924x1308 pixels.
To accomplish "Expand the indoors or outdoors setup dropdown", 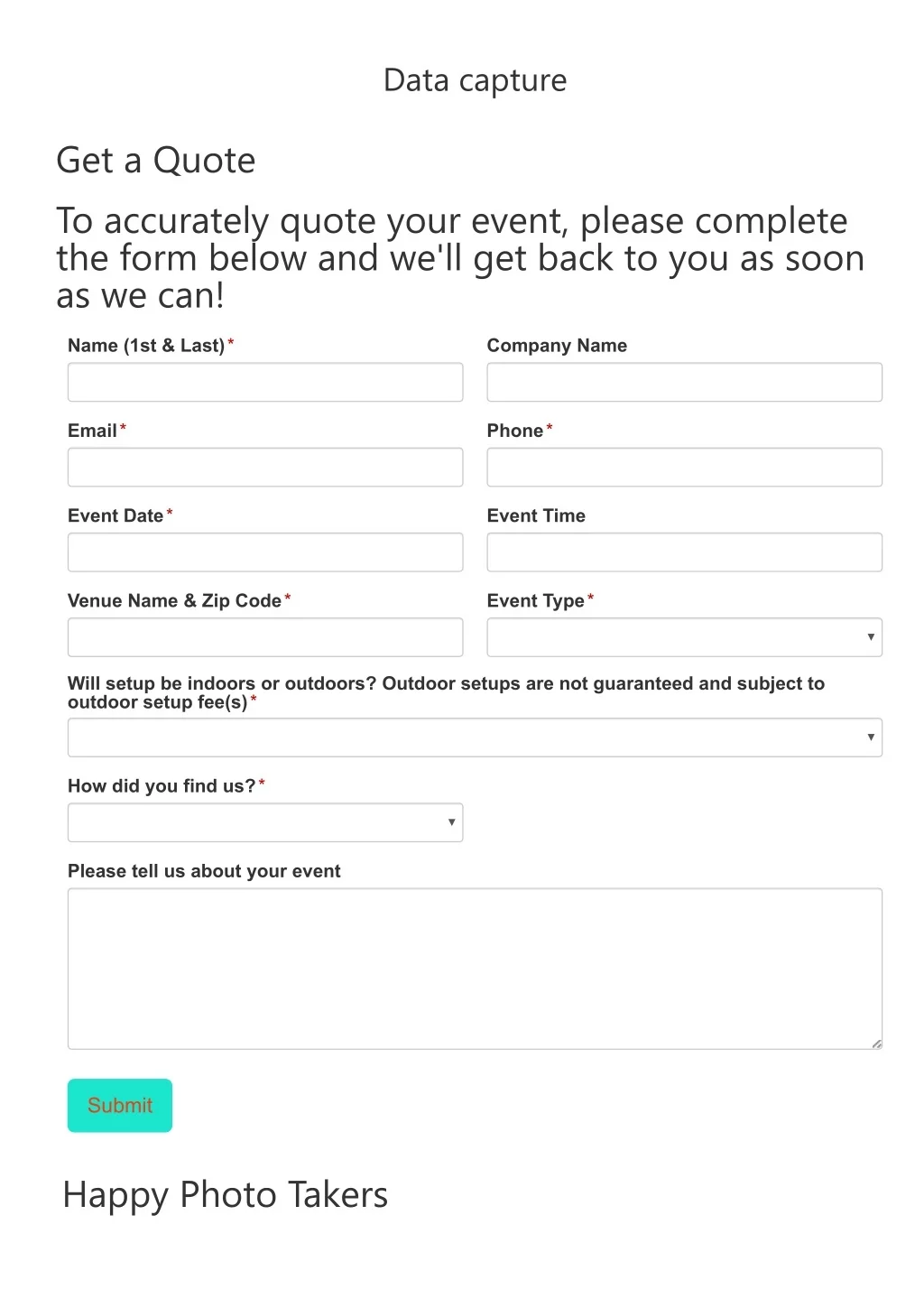I will tap(475, 737).
